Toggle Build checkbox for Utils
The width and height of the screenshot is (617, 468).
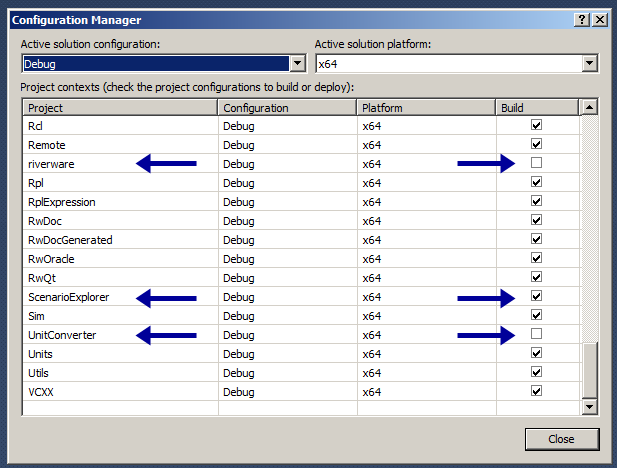(536, 372)
